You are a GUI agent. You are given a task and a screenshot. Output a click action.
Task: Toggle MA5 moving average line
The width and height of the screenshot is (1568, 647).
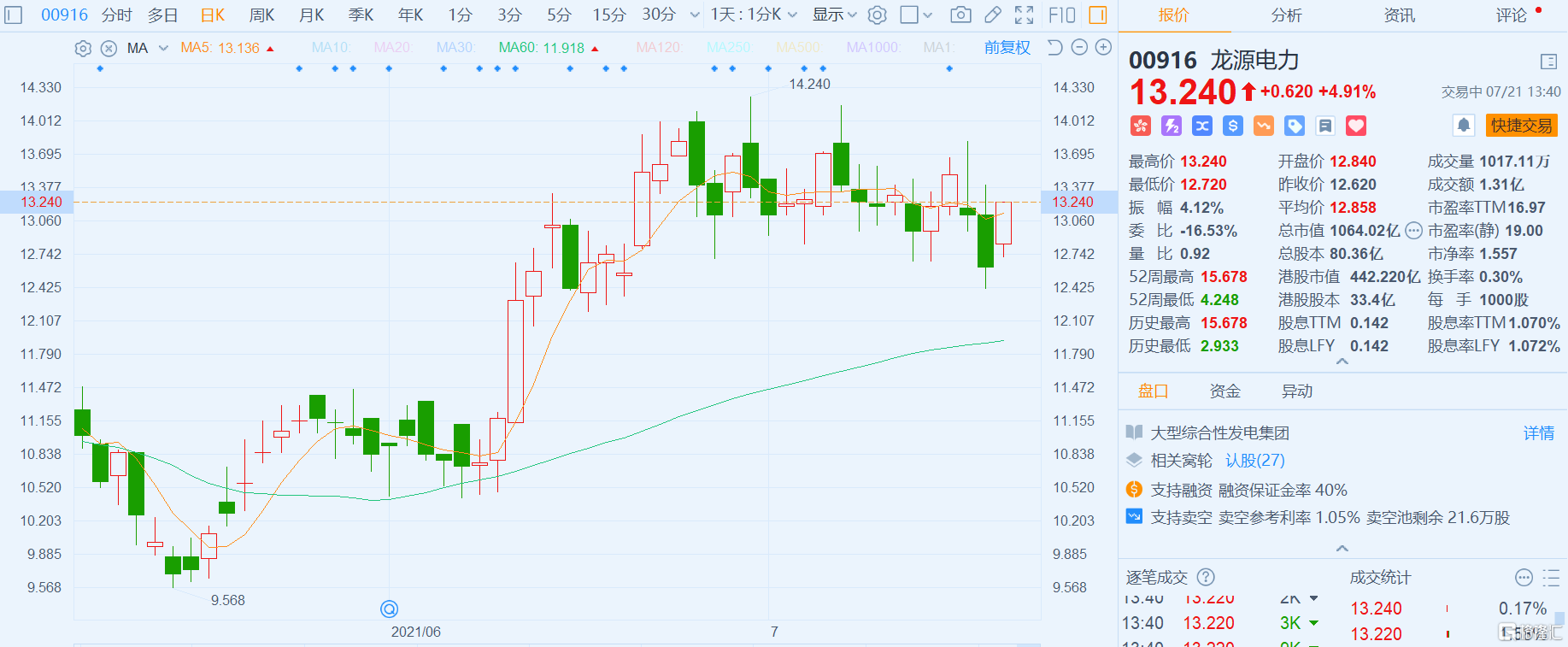click(220, 48)
